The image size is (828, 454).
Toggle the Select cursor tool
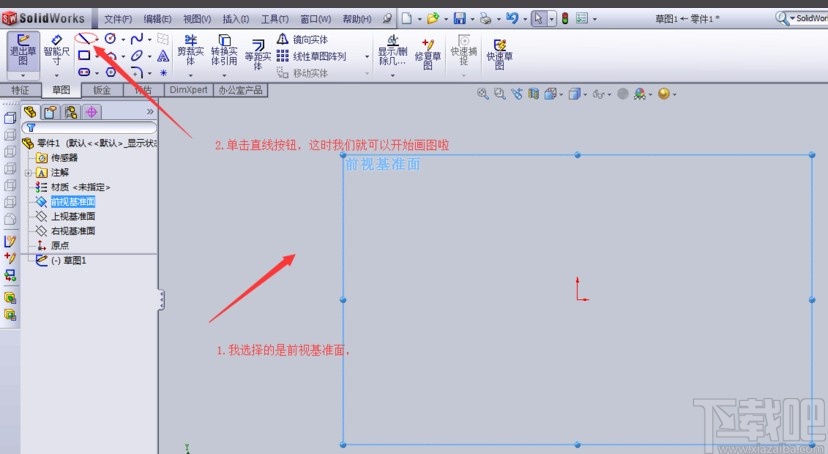[538, 18]
